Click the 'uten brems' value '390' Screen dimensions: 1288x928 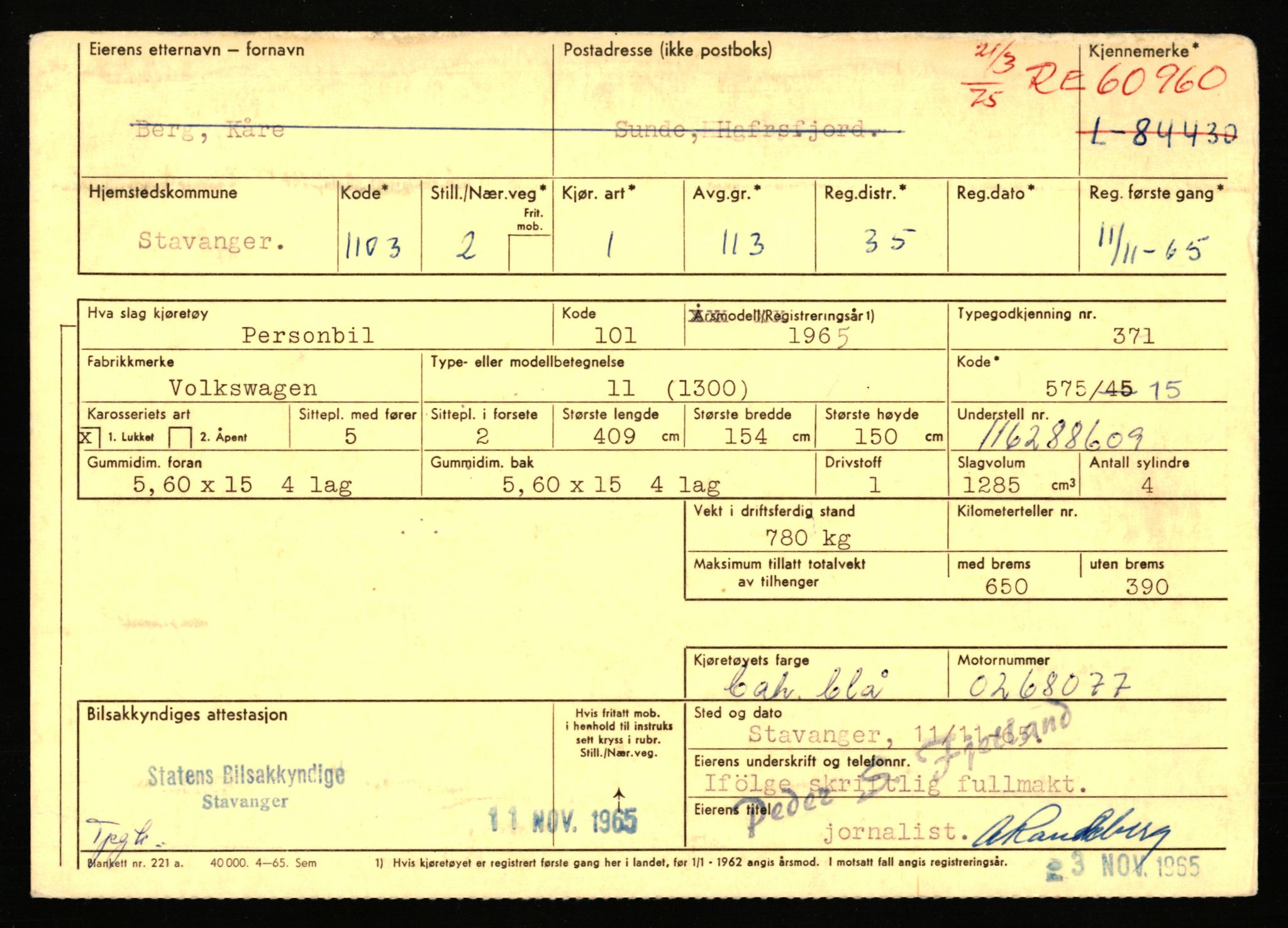pos(1147,587)
